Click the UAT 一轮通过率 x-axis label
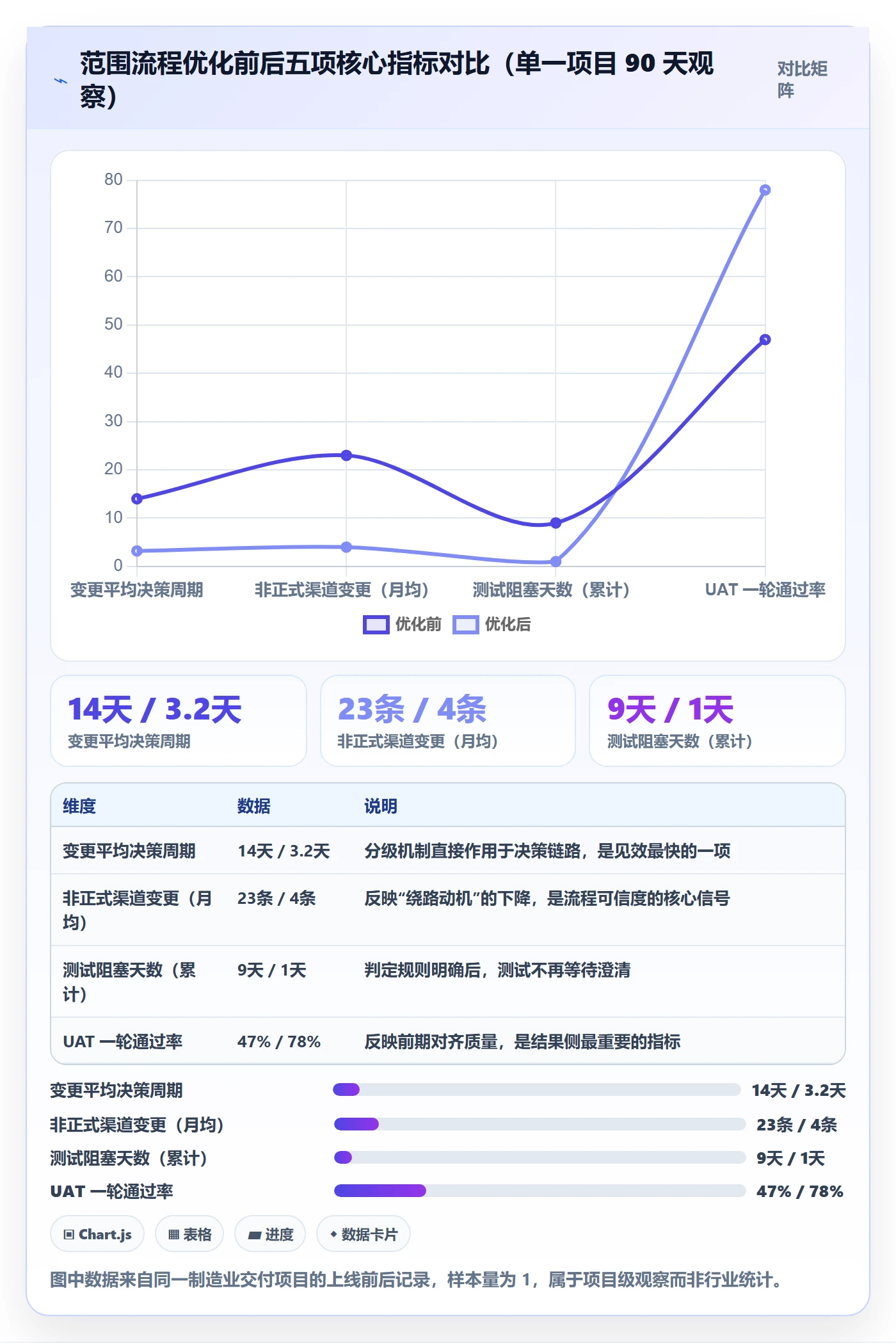 tap(765, 590)
